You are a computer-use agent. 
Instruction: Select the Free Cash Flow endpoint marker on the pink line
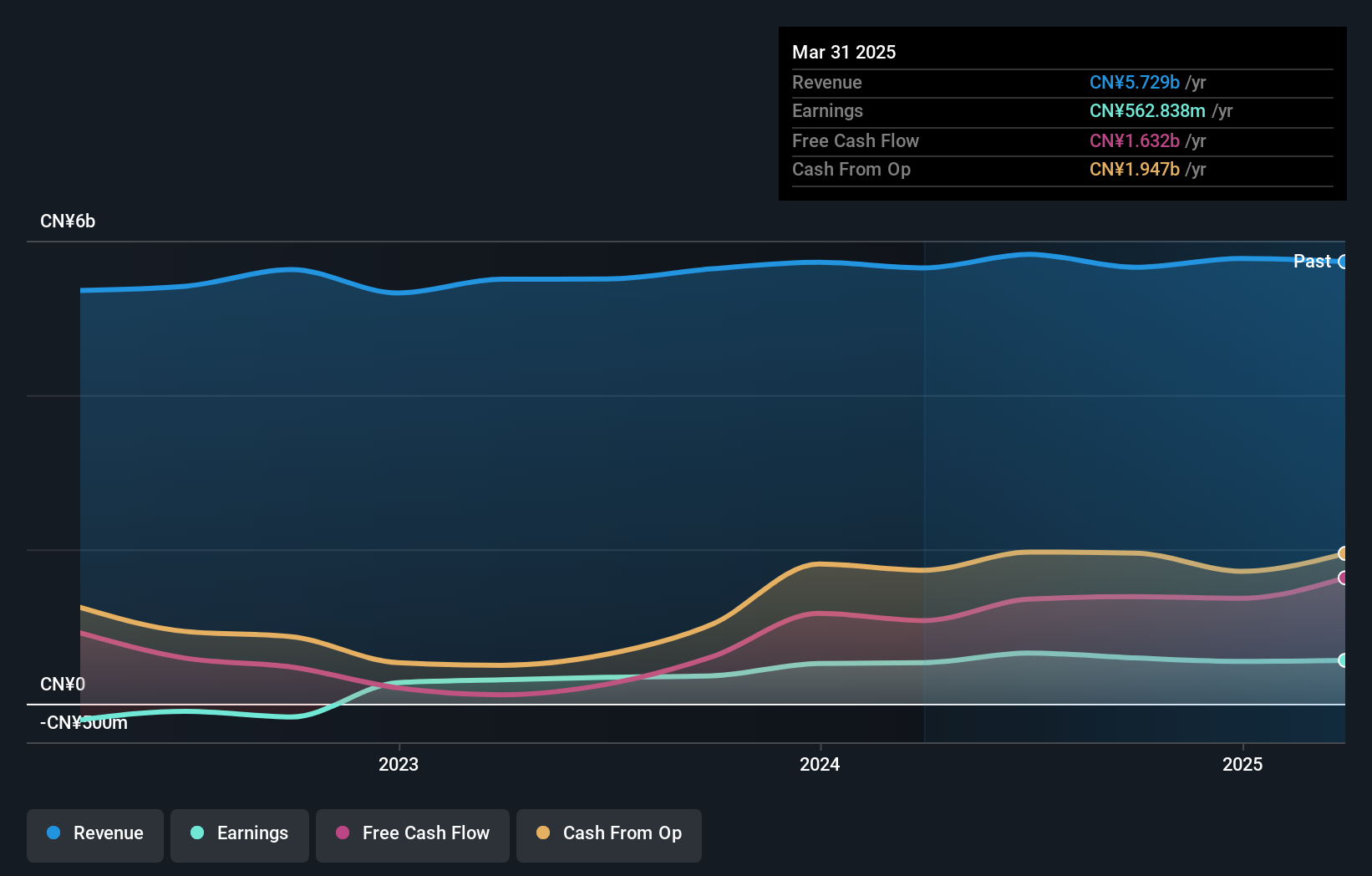[1344, 578]
